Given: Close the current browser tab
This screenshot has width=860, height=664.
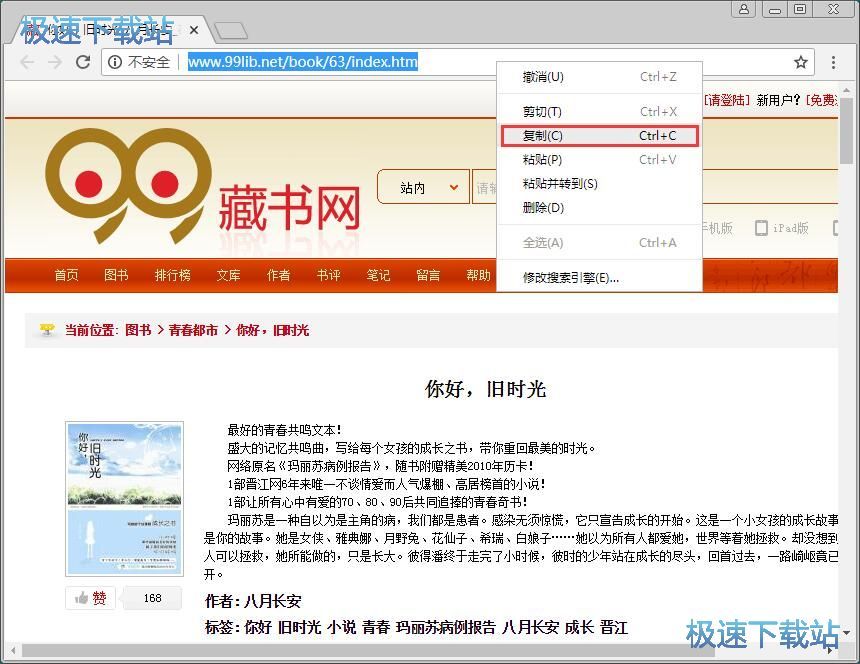Looking at the screenshot, I should (x=194, y=30).
